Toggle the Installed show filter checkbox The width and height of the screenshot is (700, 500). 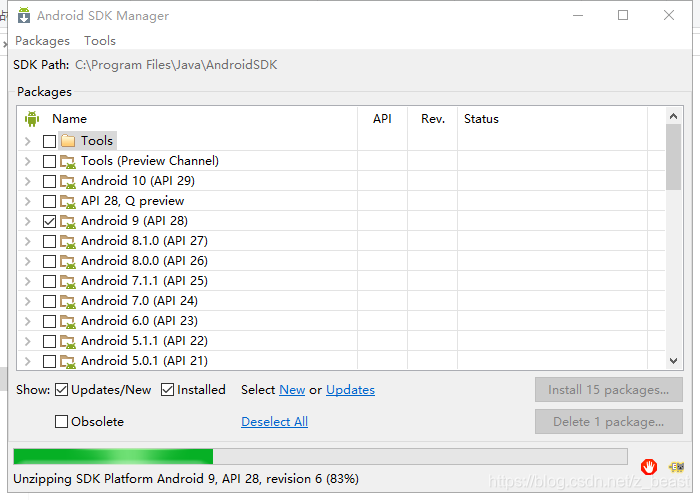(x=167, y=390)
